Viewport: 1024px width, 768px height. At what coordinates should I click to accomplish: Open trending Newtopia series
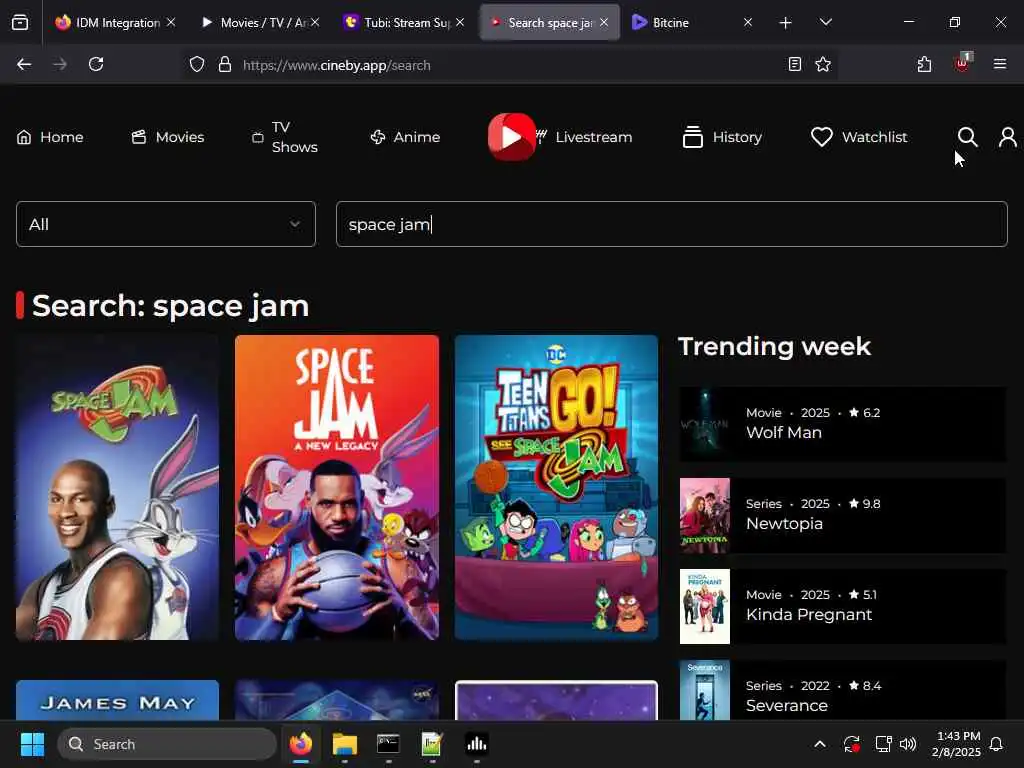click(x=842, y=515)
